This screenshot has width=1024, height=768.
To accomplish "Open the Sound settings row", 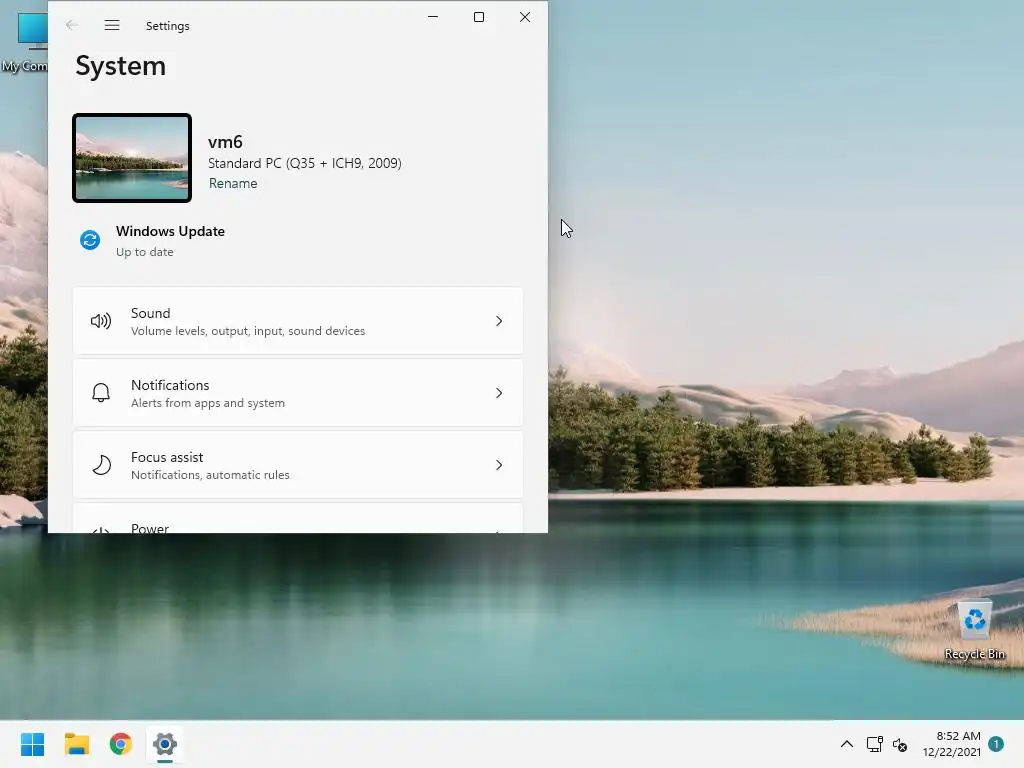I will pos(298,321).
